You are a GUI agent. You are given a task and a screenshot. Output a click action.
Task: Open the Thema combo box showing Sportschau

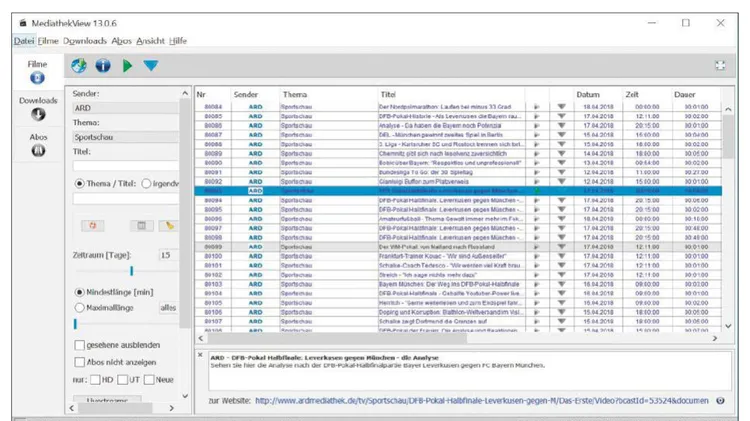click(x=125, y=137)
